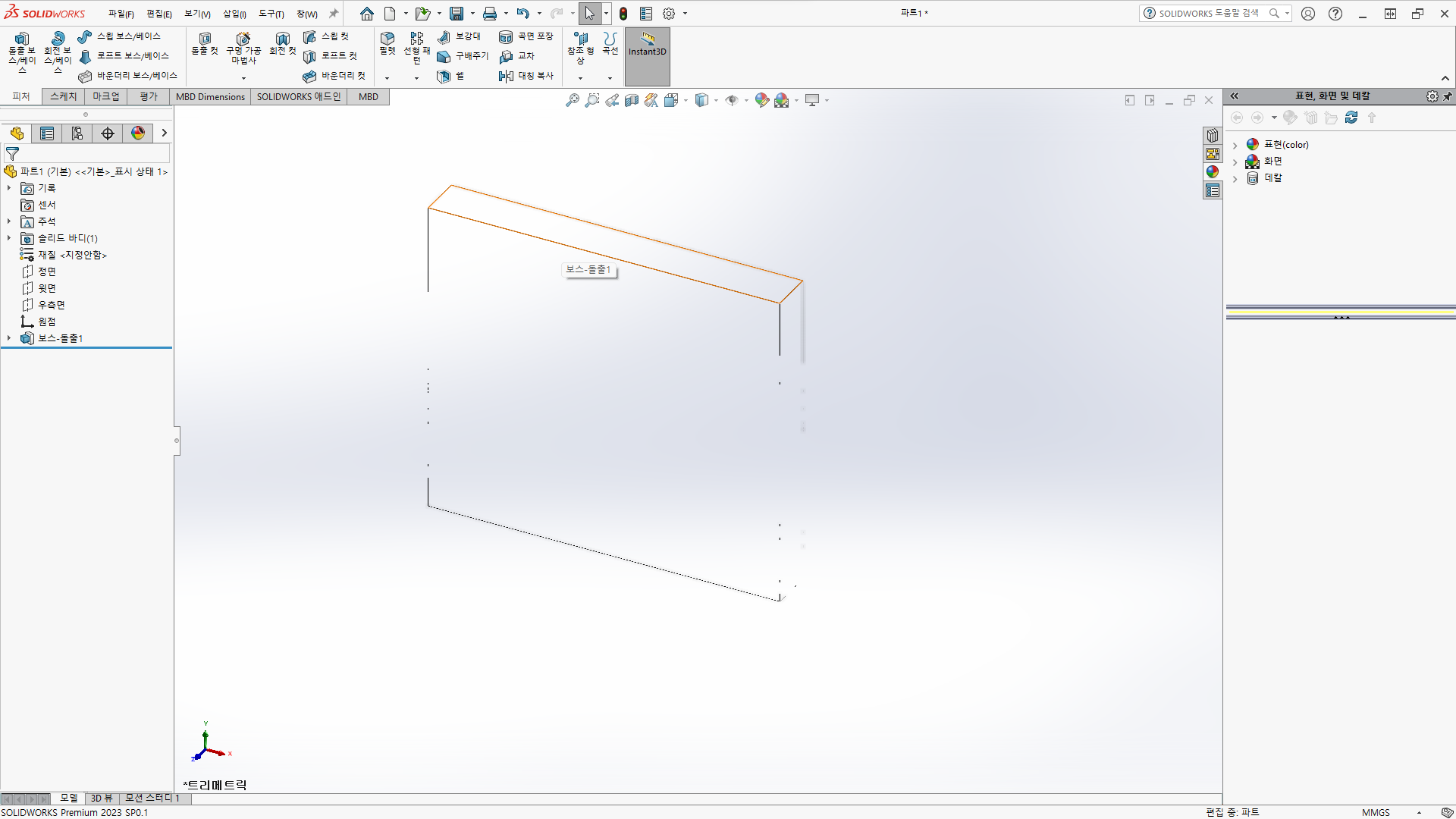Toggle Instant3D mode
Image resolution: width=1456 pixels, height=819 pixels.
click(x=648, y=56)
